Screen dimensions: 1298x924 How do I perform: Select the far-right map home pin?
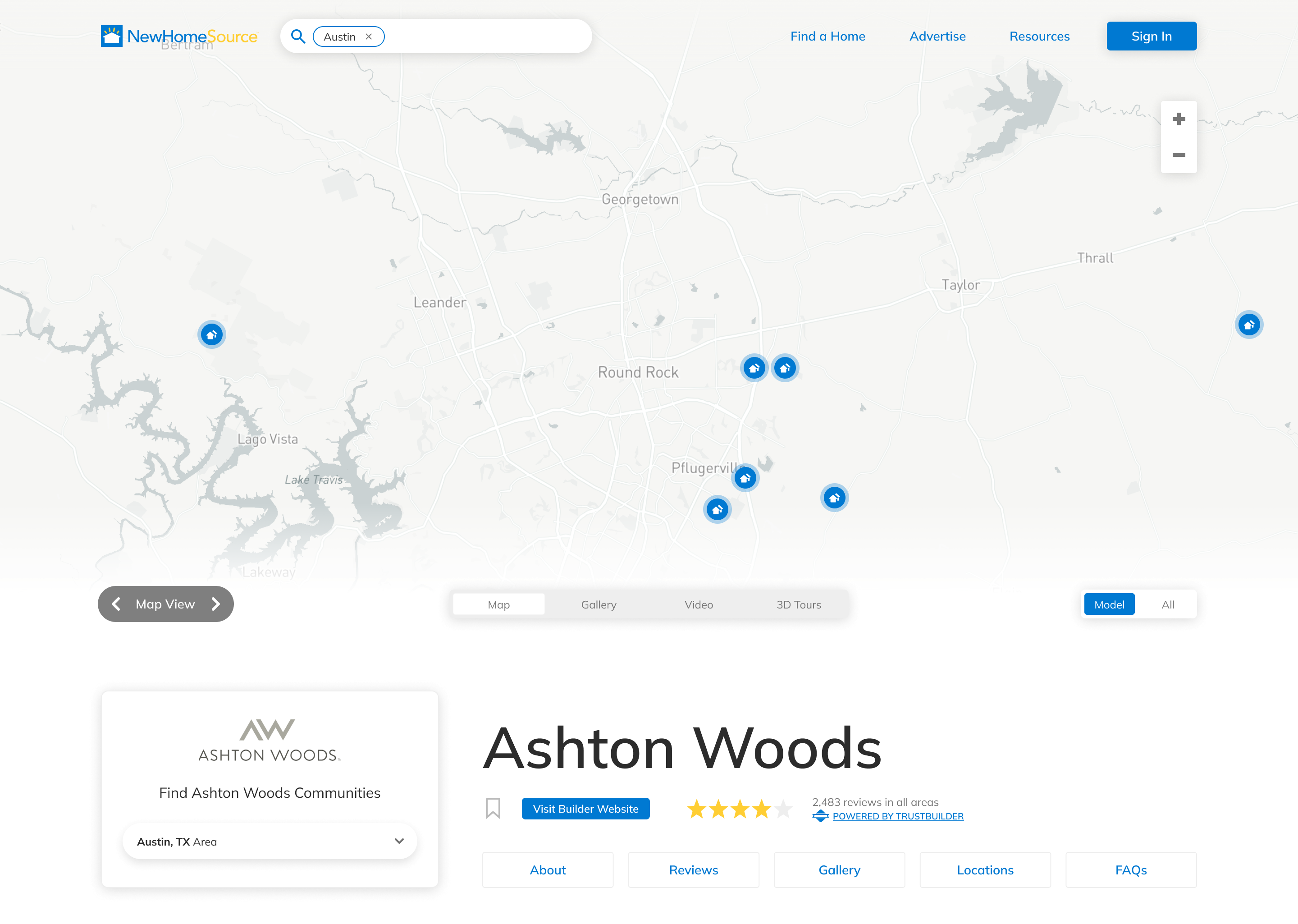(1249, 325)
